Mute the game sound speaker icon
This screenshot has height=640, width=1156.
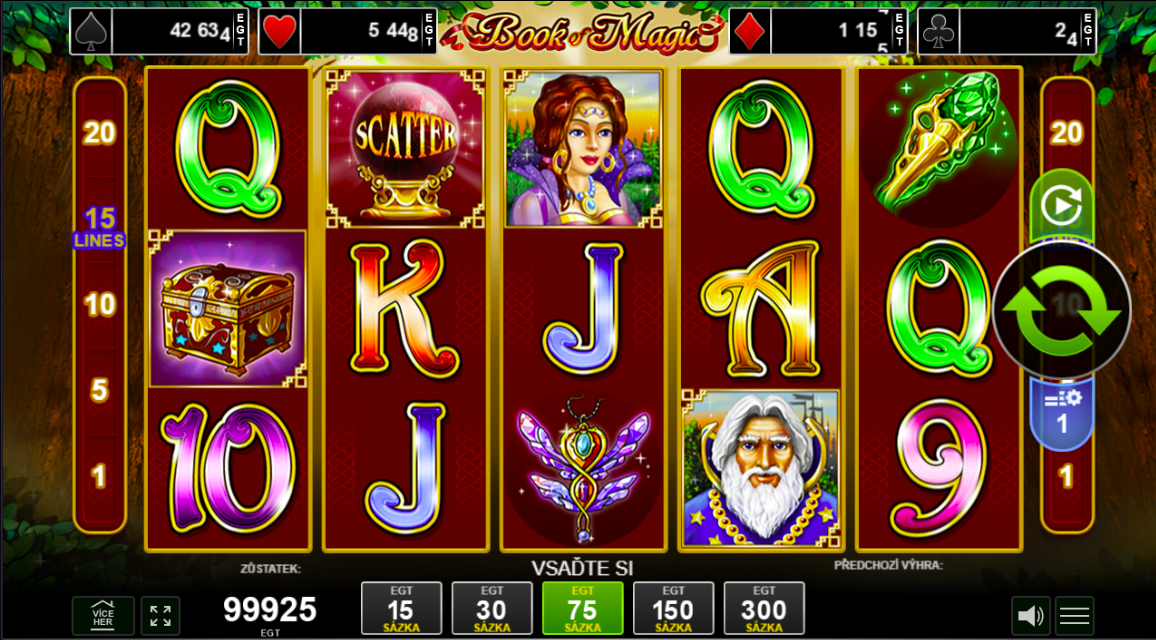(x=1030, y=616)
